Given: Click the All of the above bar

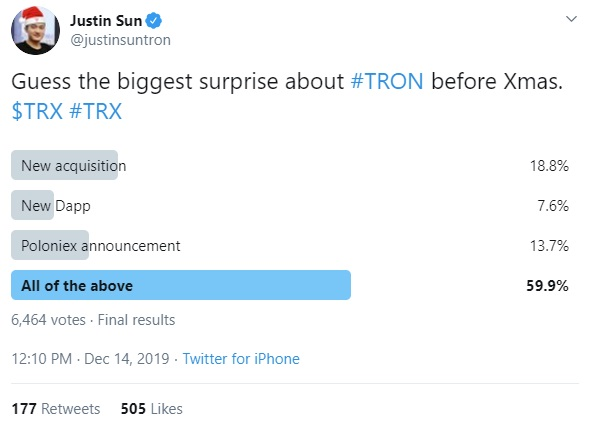Looking at the screenshot, I should (181, 285).
